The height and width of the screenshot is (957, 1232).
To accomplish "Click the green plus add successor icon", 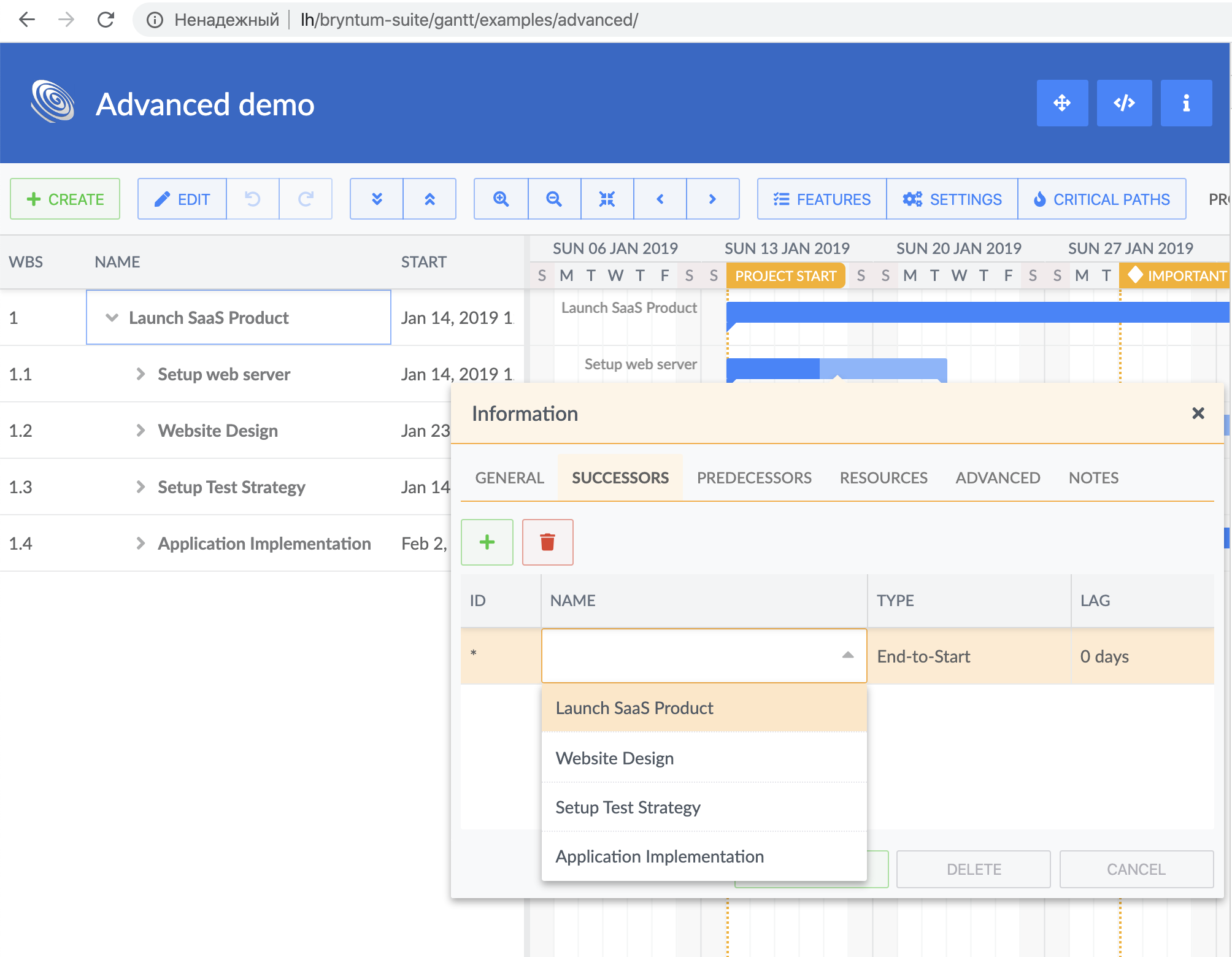I will 487,542.
